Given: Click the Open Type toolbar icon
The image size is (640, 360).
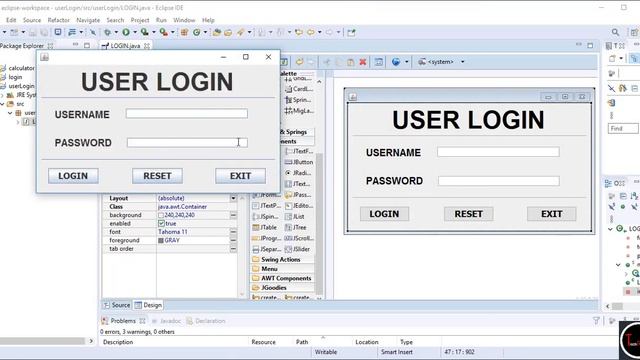Looking at the screenshot, I should coord(217,32).
